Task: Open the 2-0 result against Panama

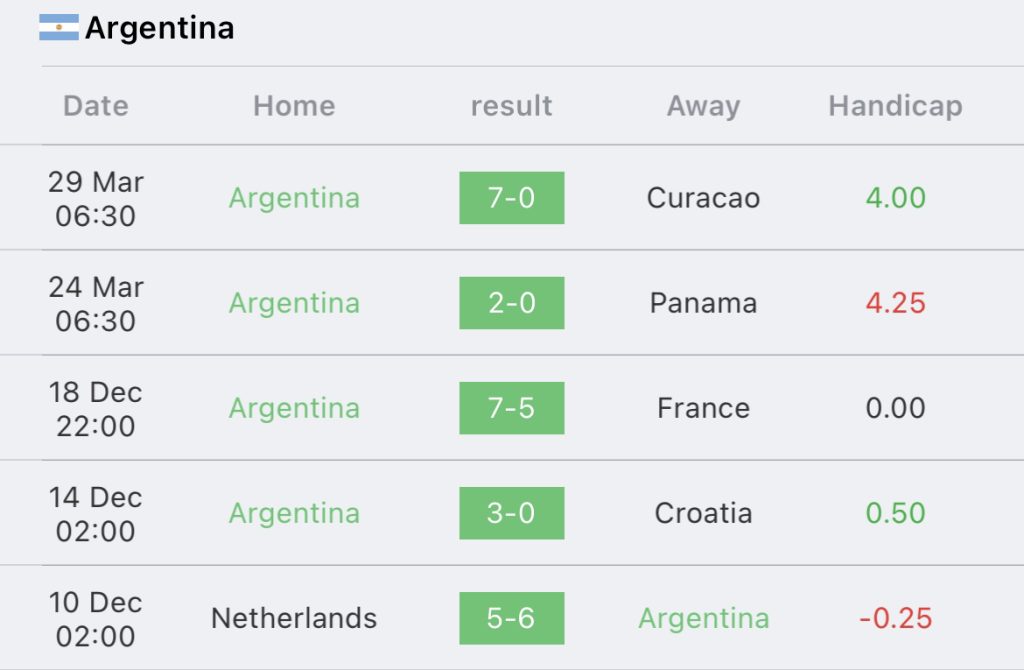Action: 511,303
